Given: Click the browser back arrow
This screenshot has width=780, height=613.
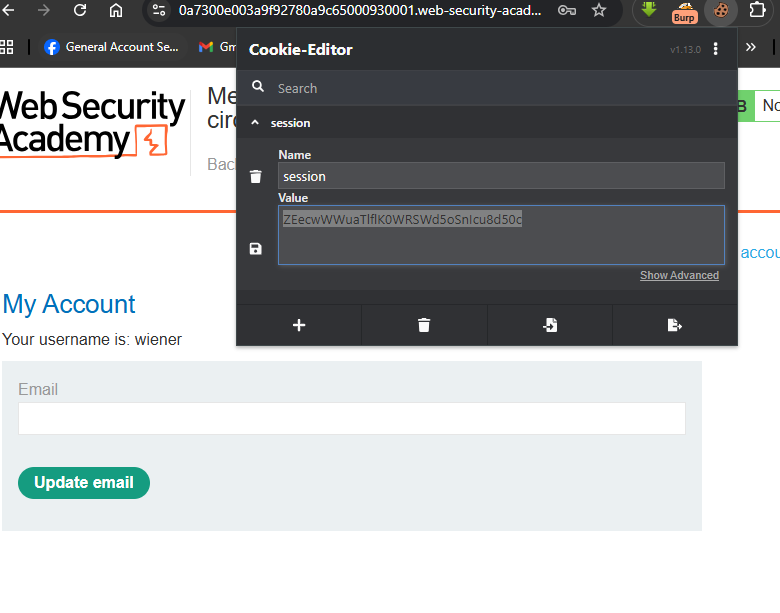Looking at the screenshot, I should tap(7, 10).
